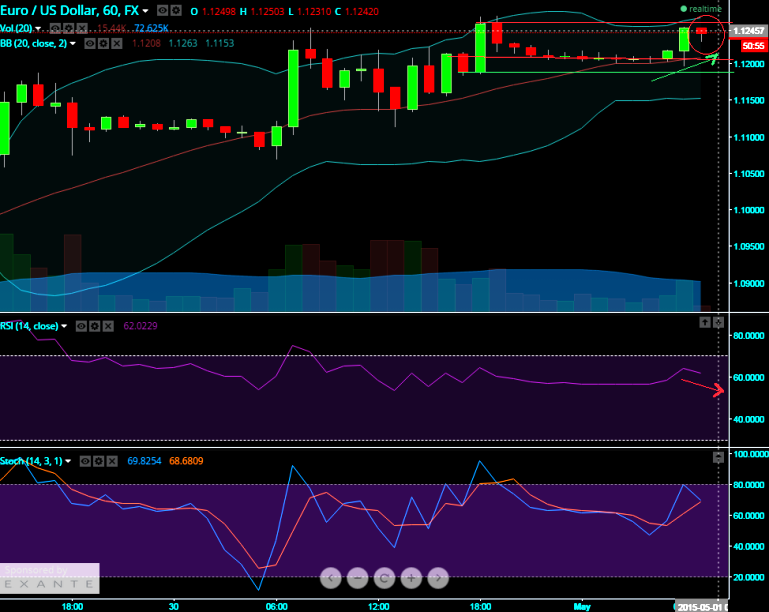Open Bollinger Bands settings gear
The width and height of the screenshot is (769, 612).
point(103,44)
